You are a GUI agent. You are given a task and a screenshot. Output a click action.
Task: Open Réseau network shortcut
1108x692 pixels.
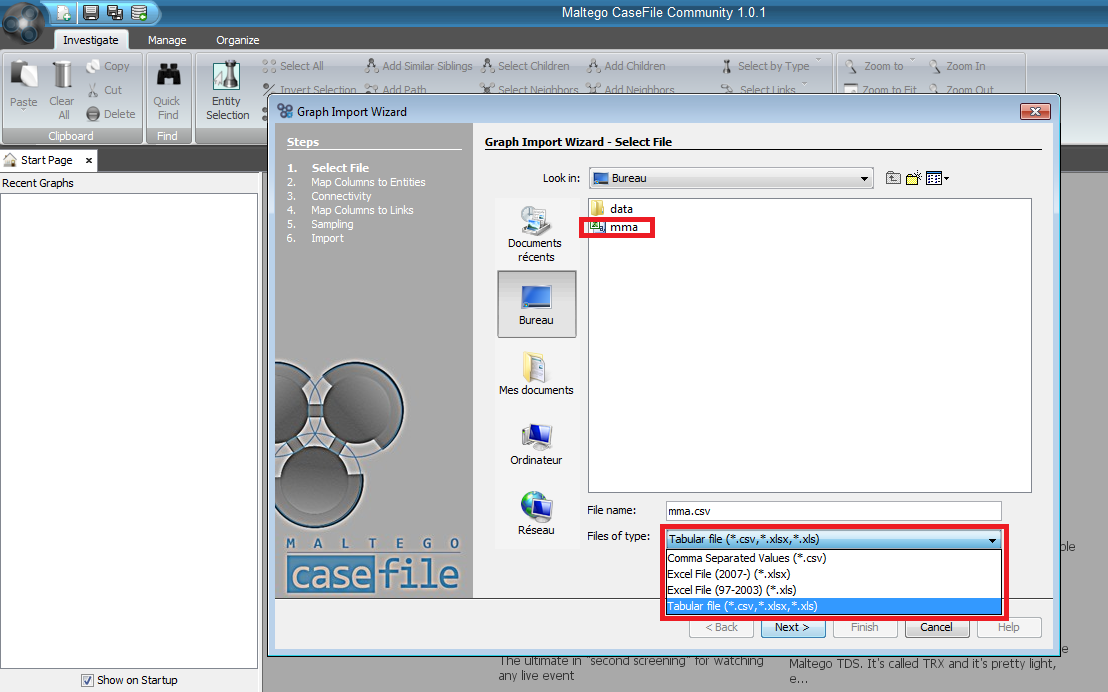(536, 513)
